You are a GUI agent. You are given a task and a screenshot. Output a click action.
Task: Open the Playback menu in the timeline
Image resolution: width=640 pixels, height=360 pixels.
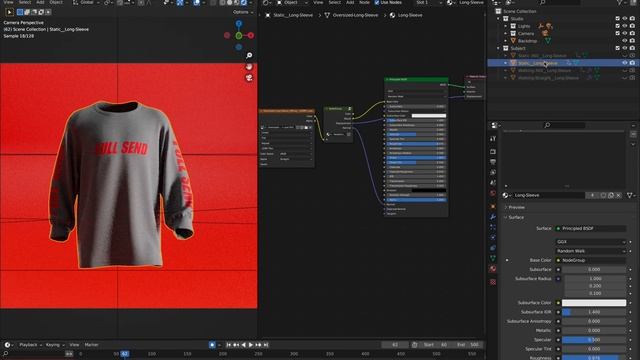point(31,345)
